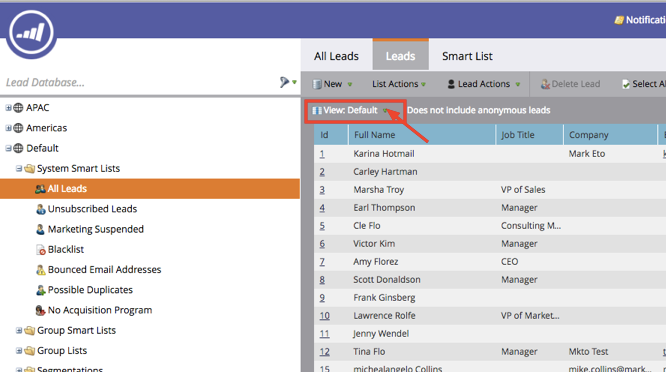Click the Default workspace globe icon
666x372 pixels.
point(18,148)
